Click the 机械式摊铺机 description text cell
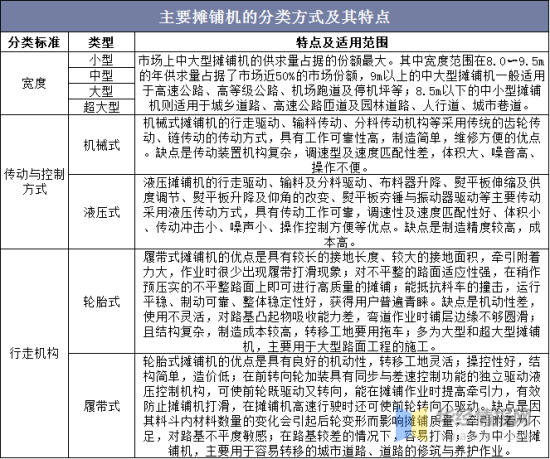The width and height of the screenshot is (550, 459). click(342, 145)
